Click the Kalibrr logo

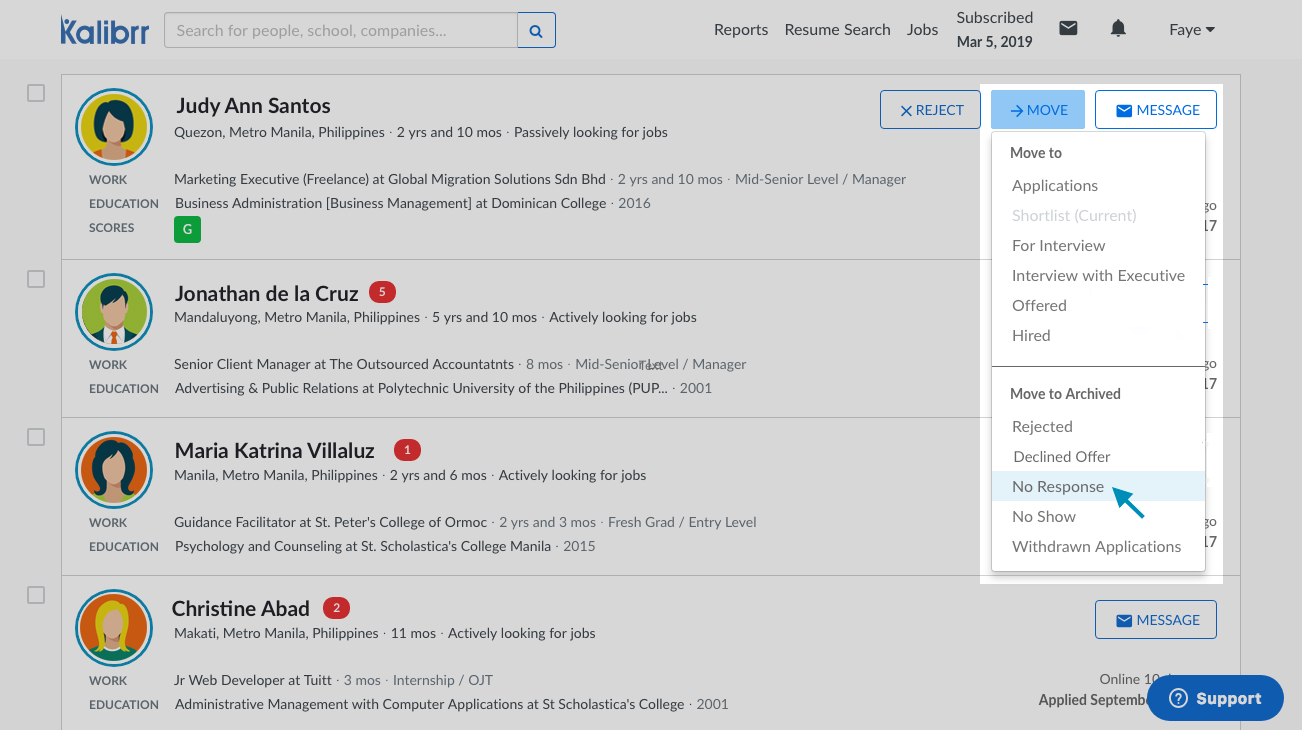pos(104,30)
